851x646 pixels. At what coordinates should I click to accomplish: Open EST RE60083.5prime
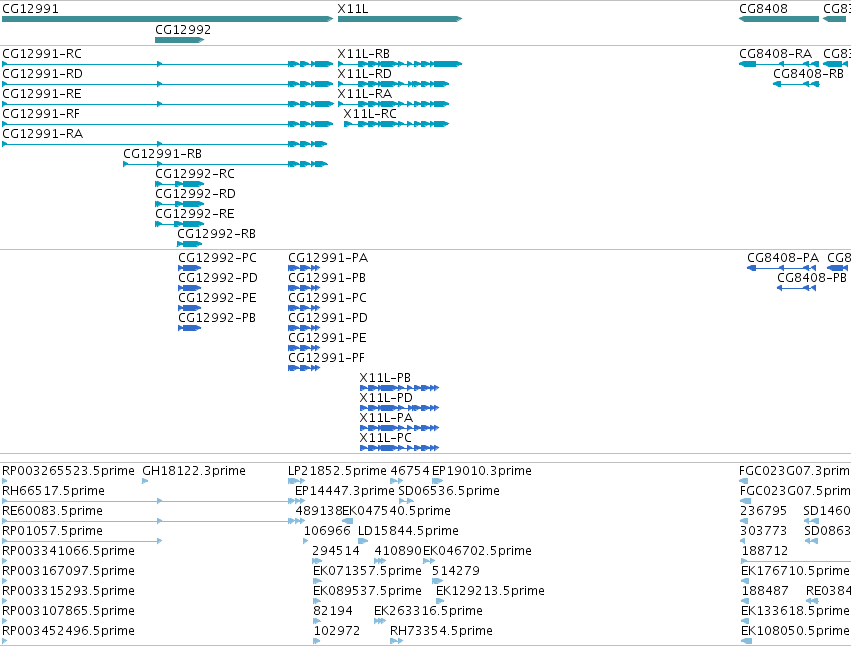(52, 511)
